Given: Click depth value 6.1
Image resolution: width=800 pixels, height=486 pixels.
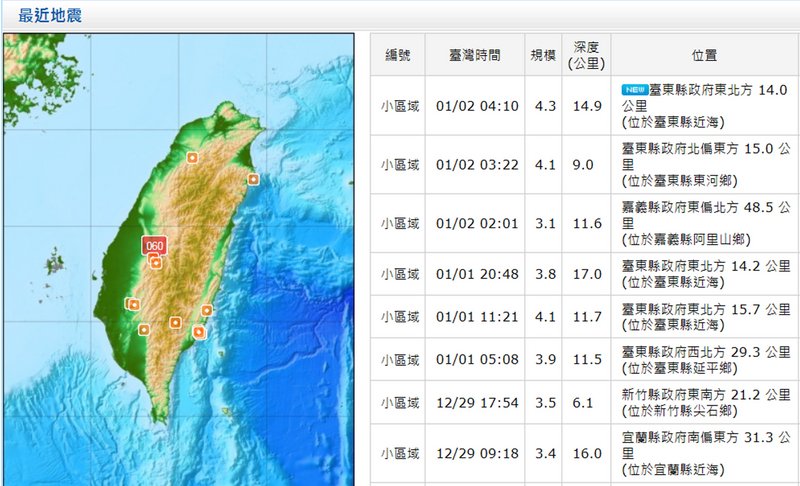Looking at the screenshot, I should [x=583, y=403].
